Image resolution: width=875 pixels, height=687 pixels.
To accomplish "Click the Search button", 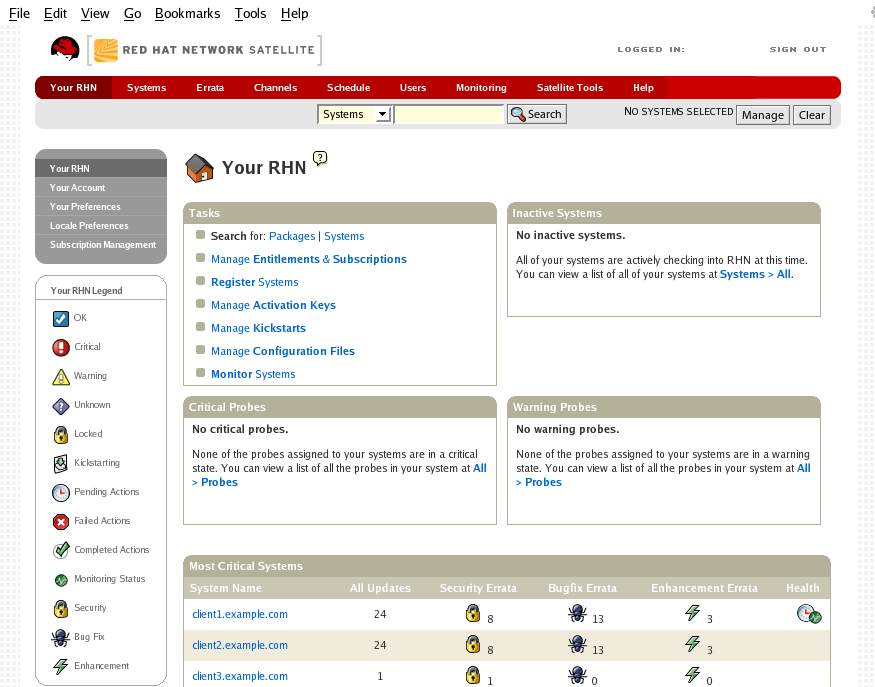I will pyautogui.click(x=537, y=114).
